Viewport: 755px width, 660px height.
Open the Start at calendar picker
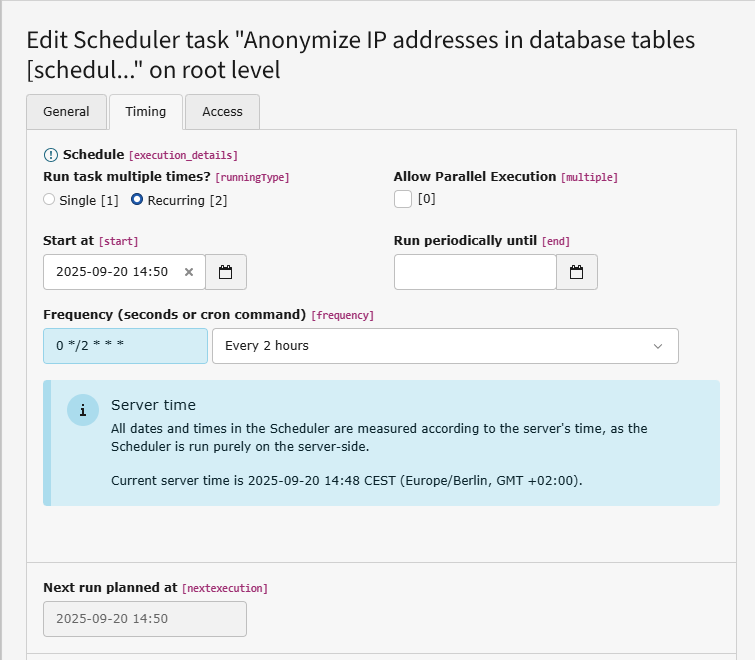(x=226, y=272)
